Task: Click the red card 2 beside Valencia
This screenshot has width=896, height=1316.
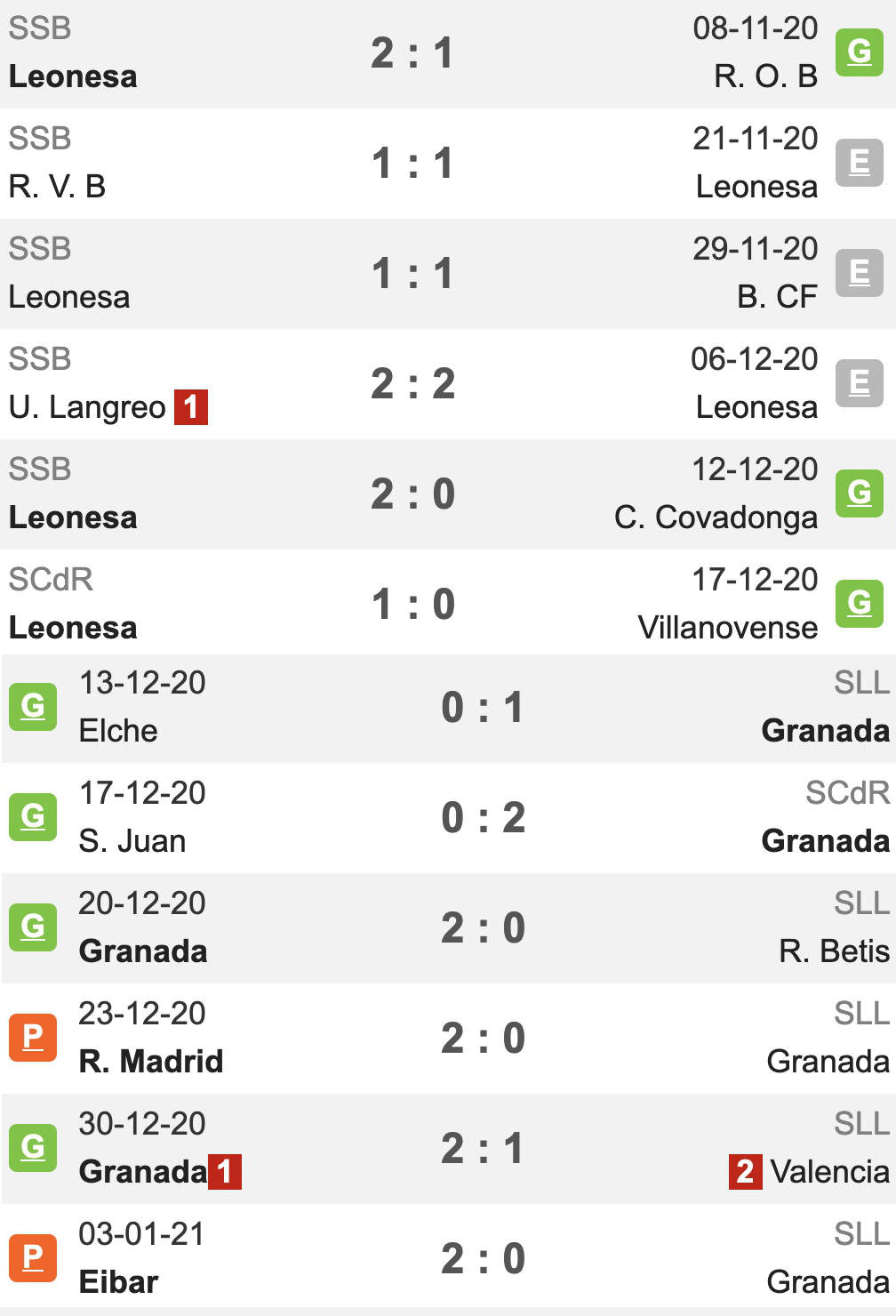Action: tap(745, 1172)
